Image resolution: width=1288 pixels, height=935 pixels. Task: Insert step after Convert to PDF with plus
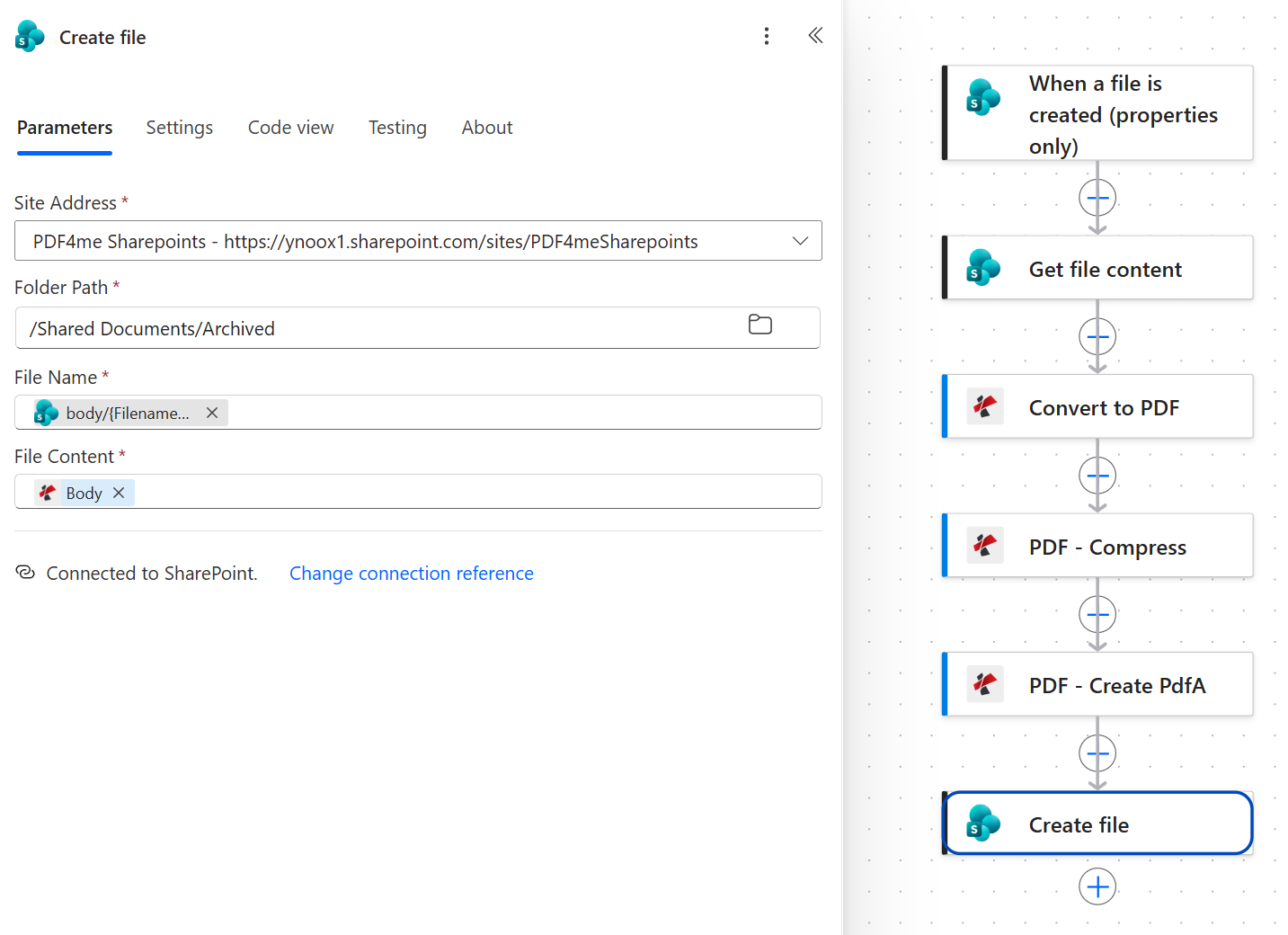click(1097, 476)
